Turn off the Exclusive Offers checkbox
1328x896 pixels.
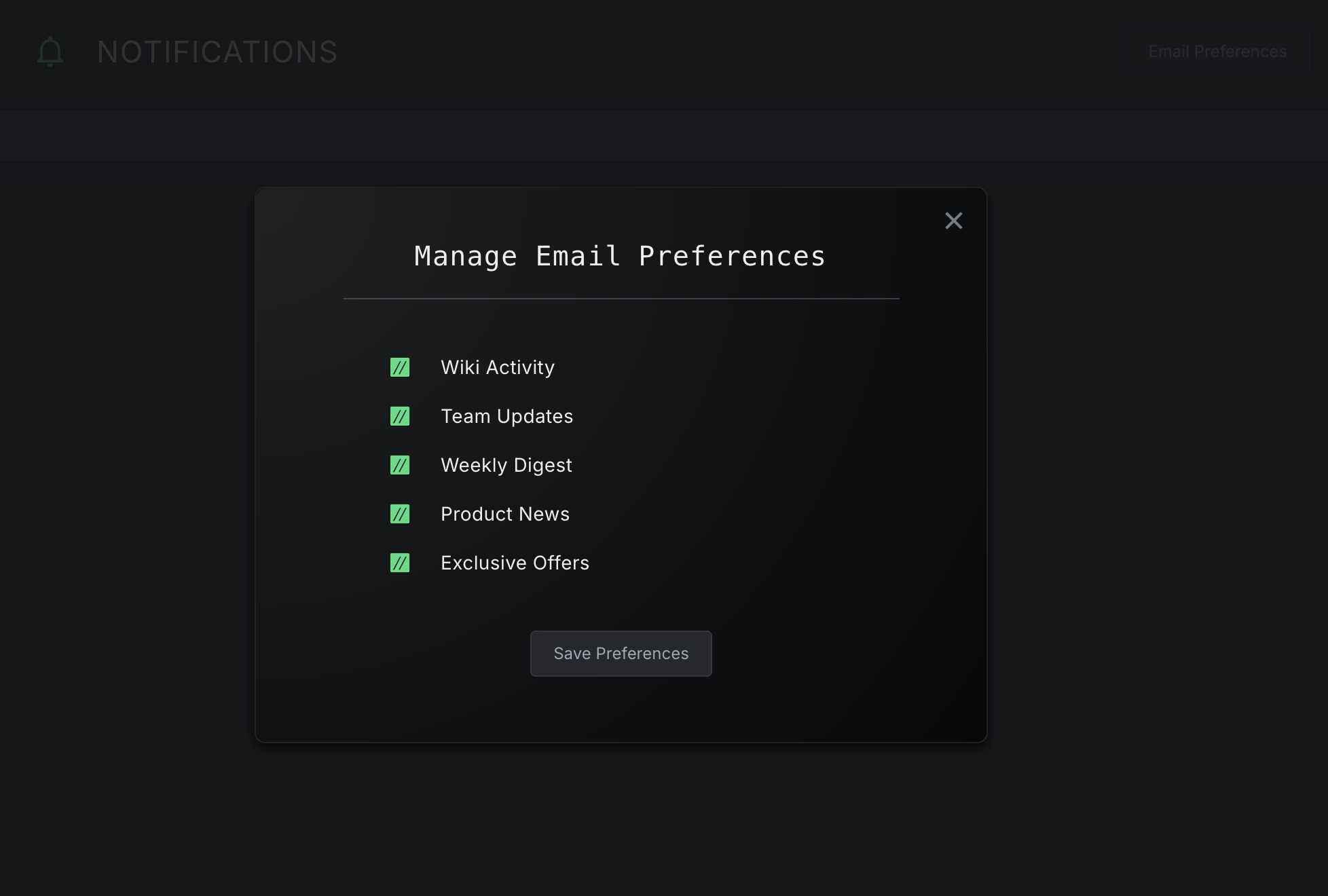tap(400, 563)
